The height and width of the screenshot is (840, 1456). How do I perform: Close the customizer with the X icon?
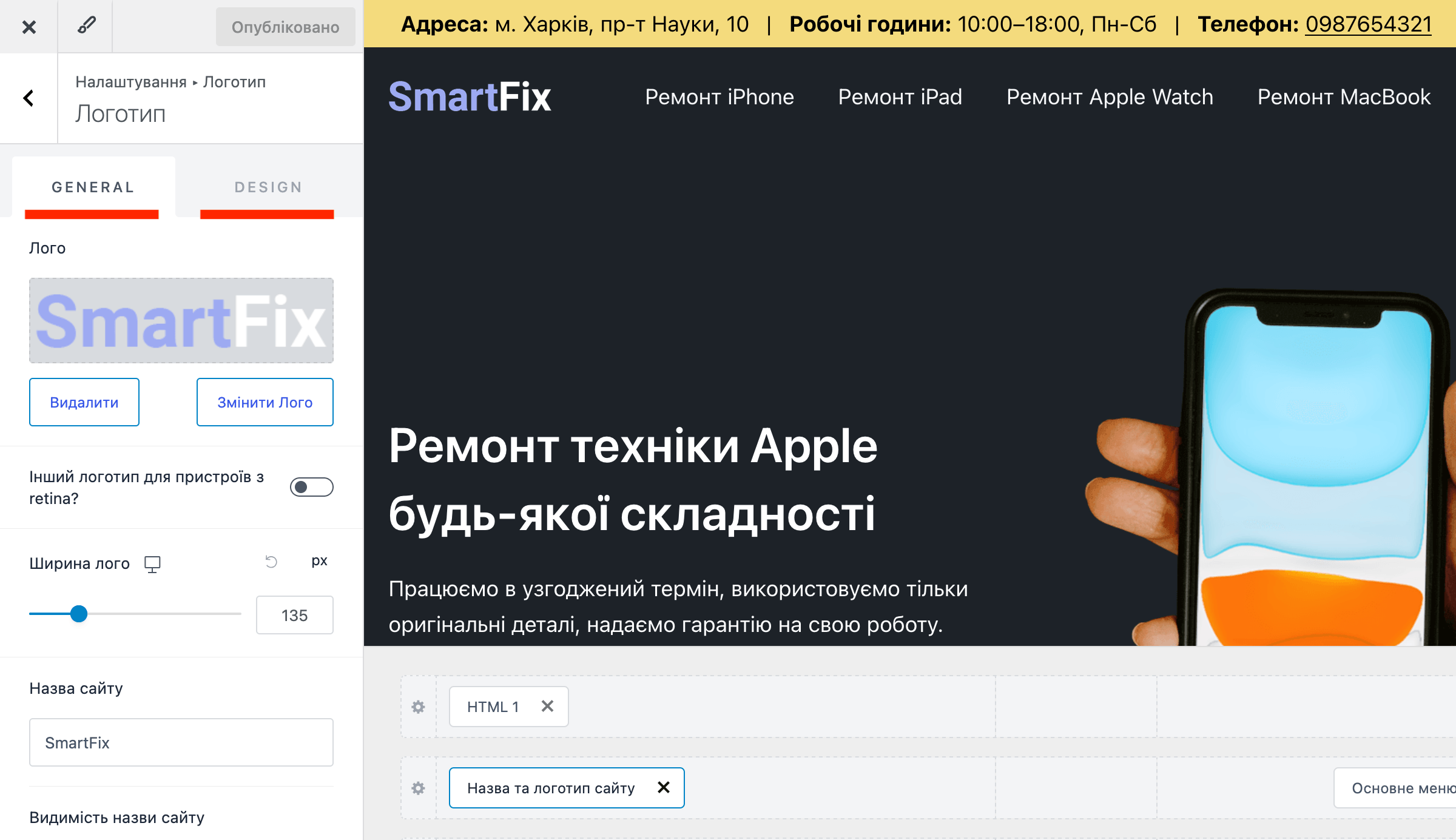pos(29,27)
